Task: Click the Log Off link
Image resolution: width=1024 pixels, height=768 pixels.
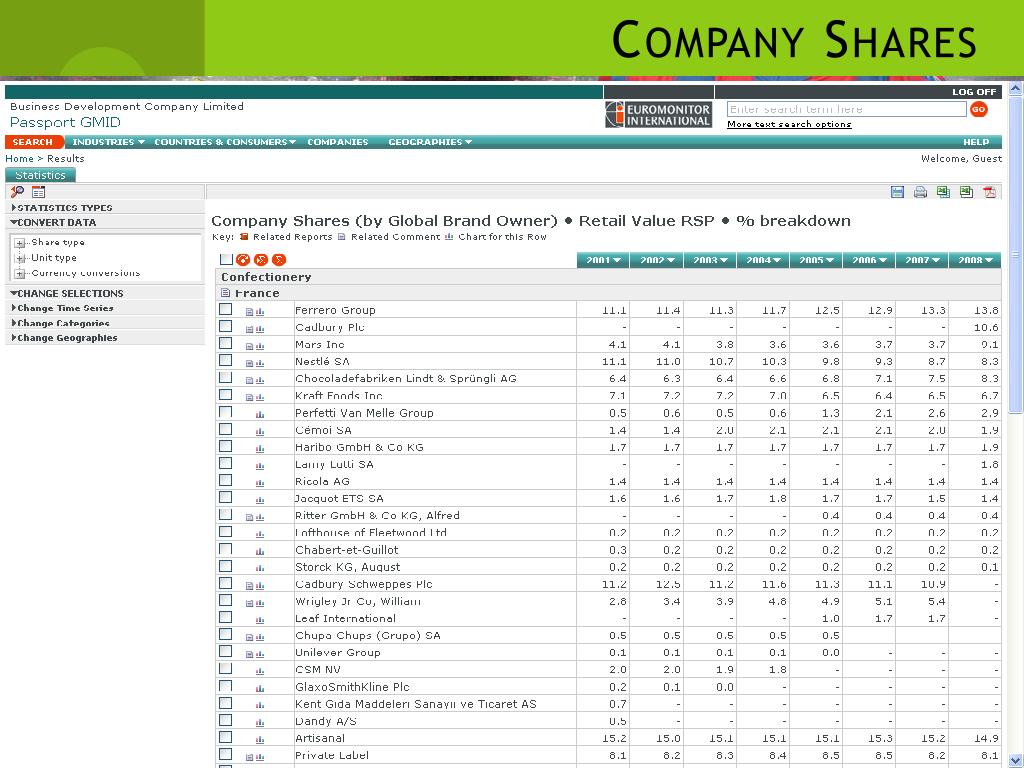Action: tap(974, 92)
